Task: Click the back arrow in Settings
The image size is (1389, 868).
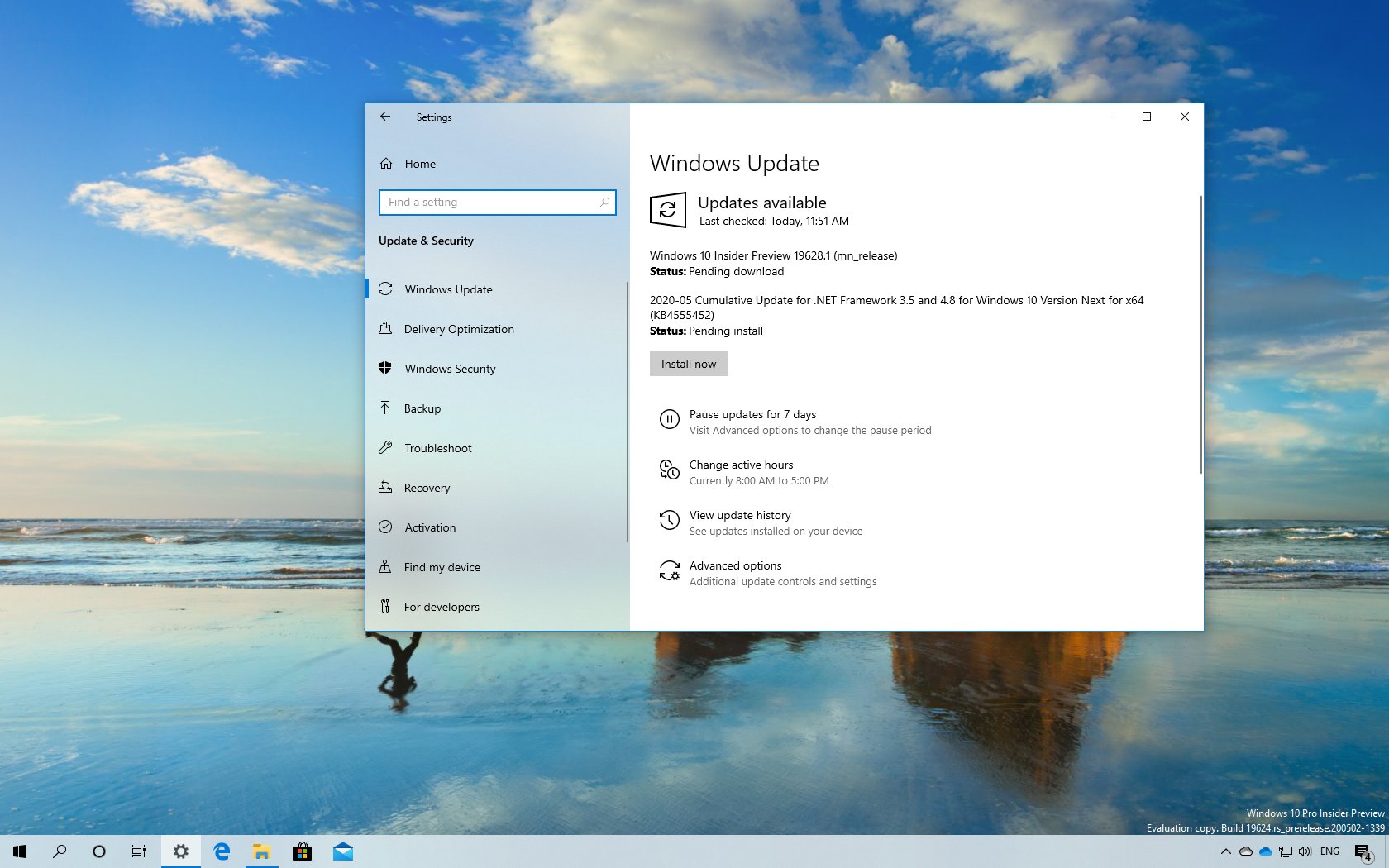Action: click(385, 117)
